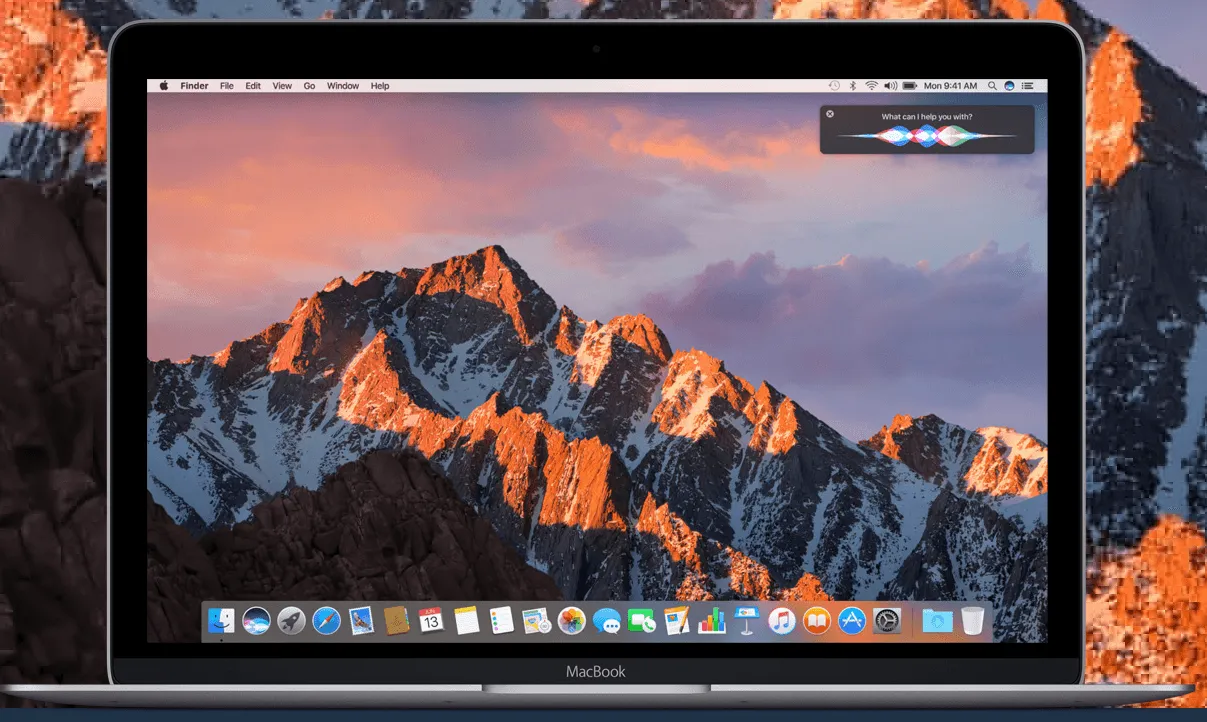This screenshot has width=1207, height=722.
Task: Open Launchpad rocket icon in dock
Action: [x=291, y=621]
